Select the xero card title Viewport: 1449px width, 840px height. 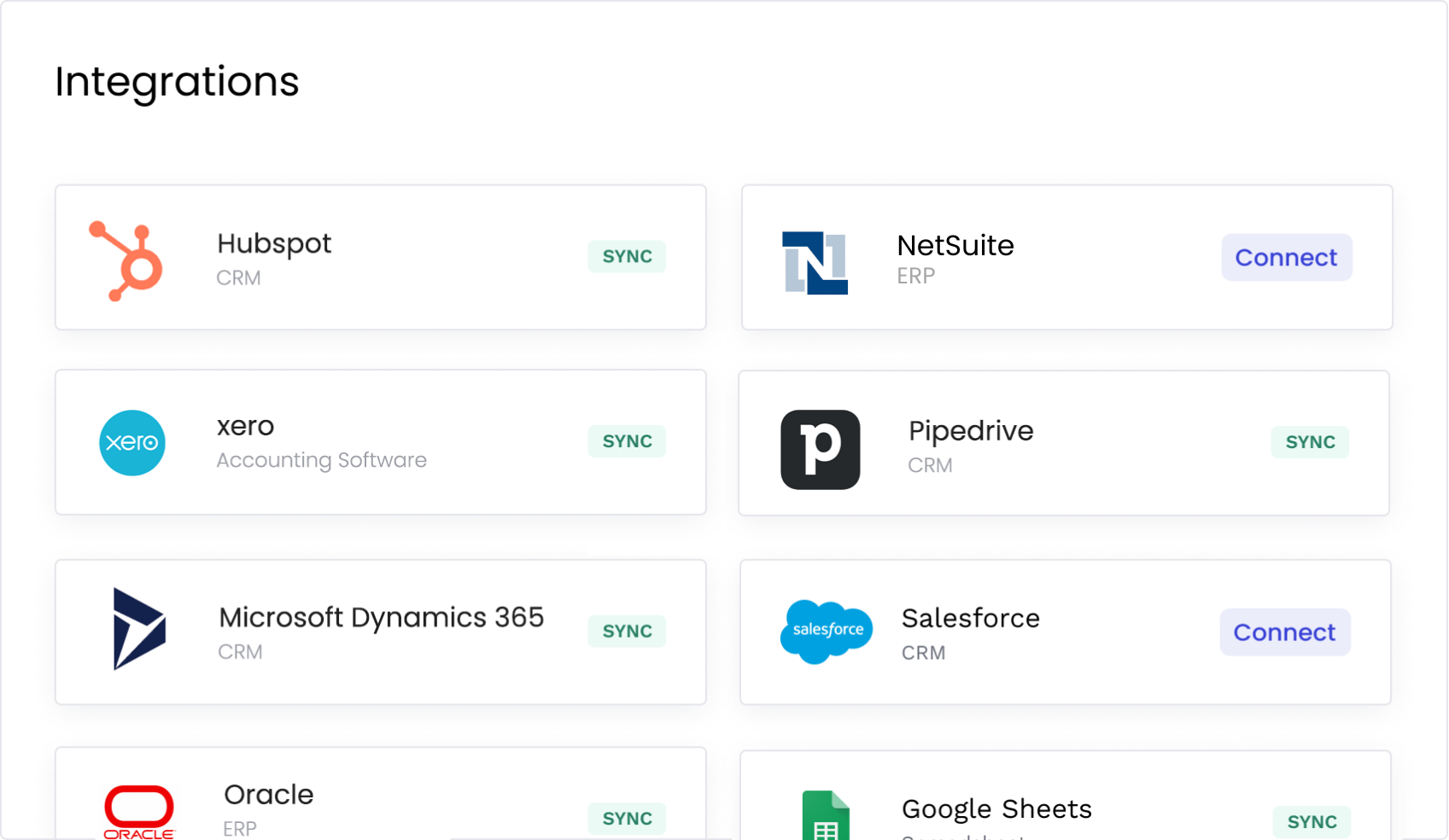(246, 426)
